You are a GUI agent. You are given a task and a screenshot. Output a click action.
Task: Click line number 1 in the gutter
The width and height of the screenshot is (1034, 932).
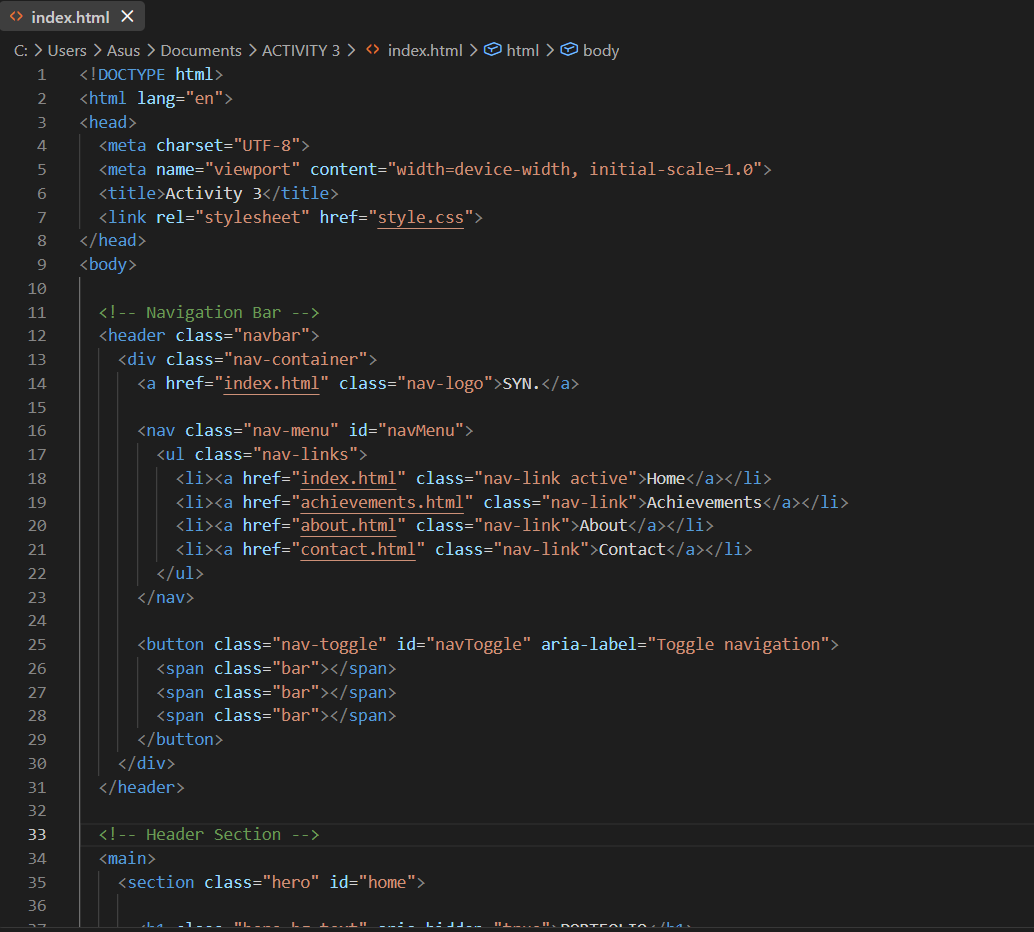(x=42, y=75)
